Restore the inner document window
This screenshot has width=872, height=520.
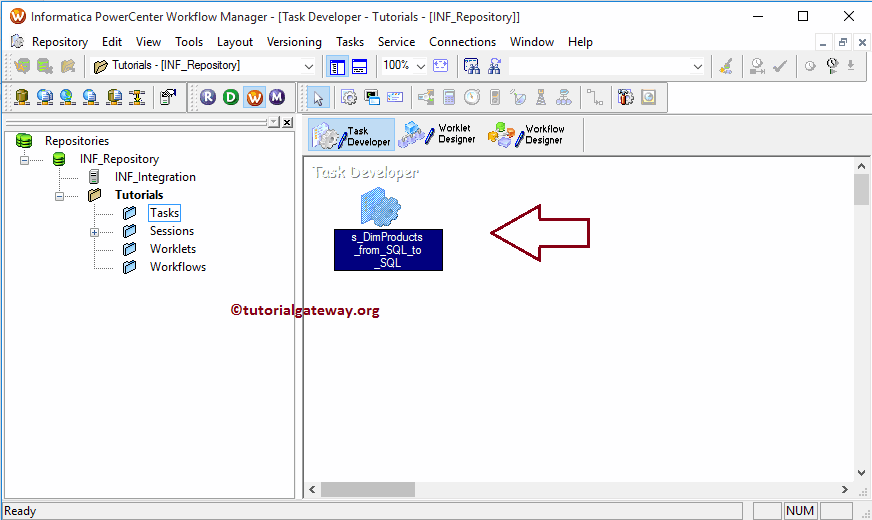[843, 42]
